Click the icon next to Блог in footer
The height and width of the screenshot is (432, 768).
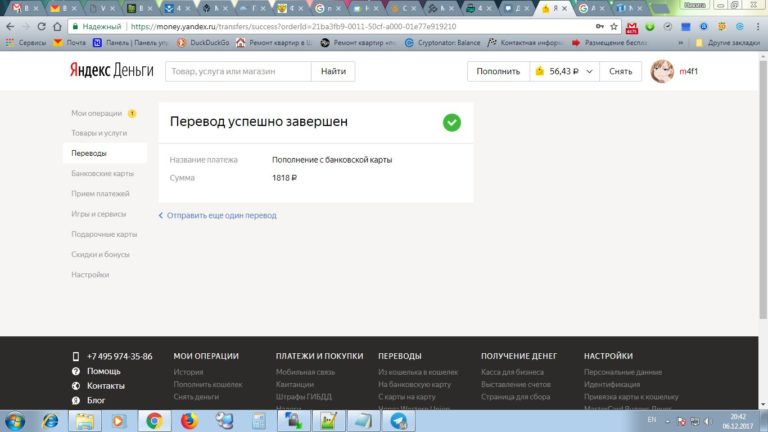[75, 400]
